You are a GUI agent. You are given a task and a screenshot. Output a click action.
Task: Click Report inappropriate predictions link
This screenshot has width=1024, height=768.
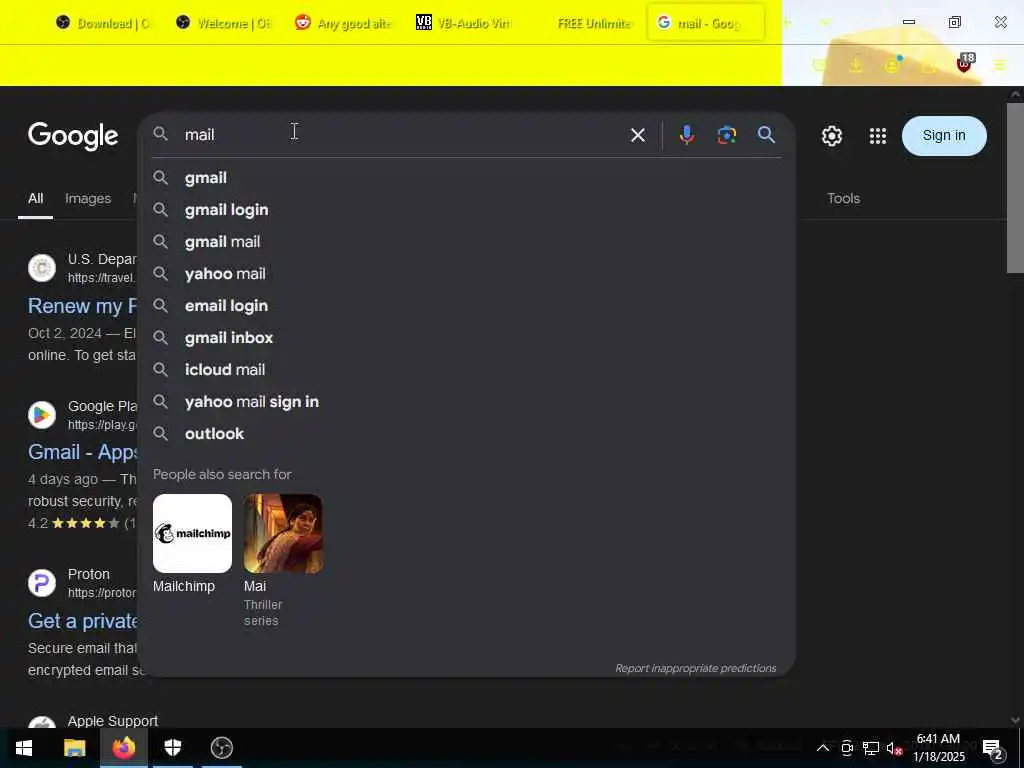click(x=696, y=668)
